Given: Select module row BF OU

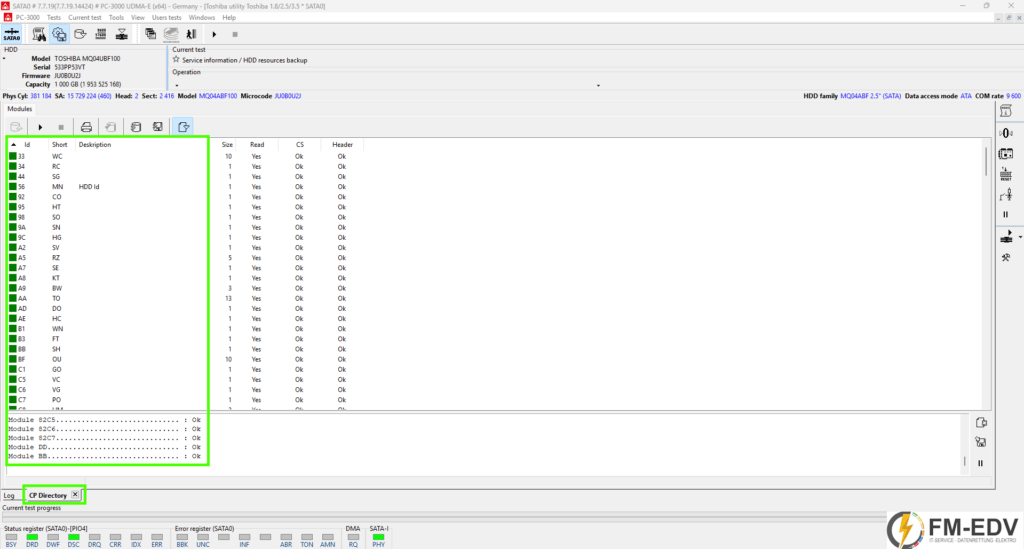Looking at the screenshot, I should (186, 359).
